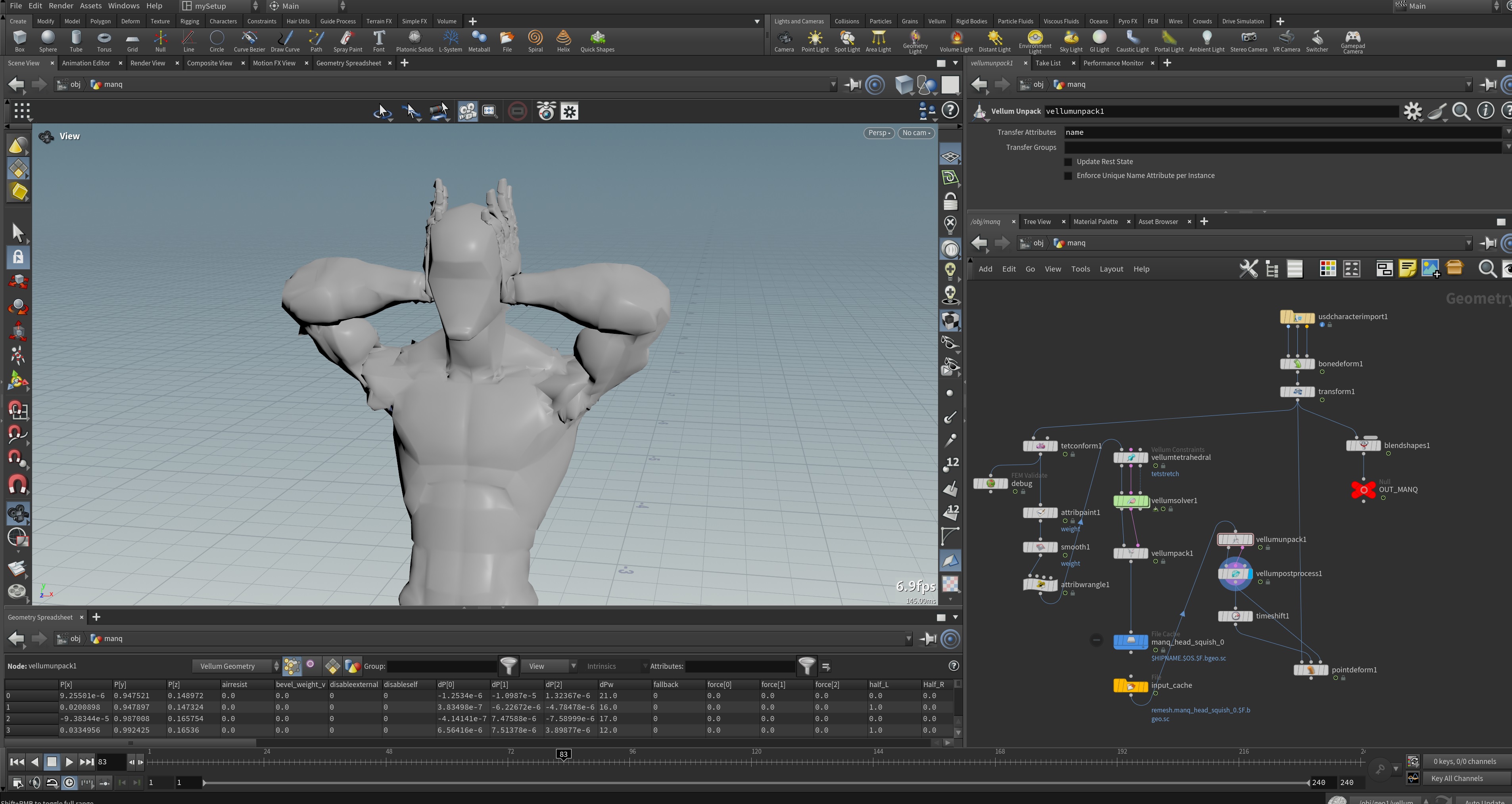Open the Persp viewport dropdown

(x=879, y=133)
